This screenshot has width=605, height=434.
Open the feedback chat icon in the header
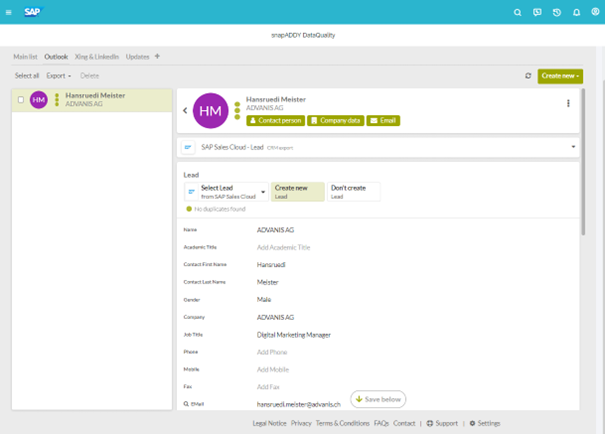pyautogui.click(x=537, y=13)
